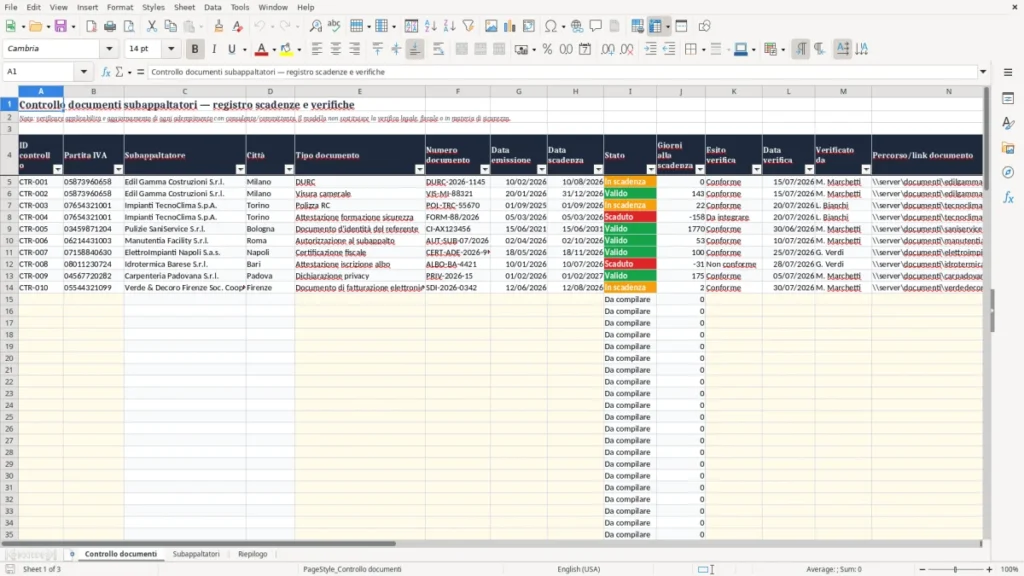The image size is (1024, 576).
Task: Open the Function Wizard fx icon
Action: (106, 72)
